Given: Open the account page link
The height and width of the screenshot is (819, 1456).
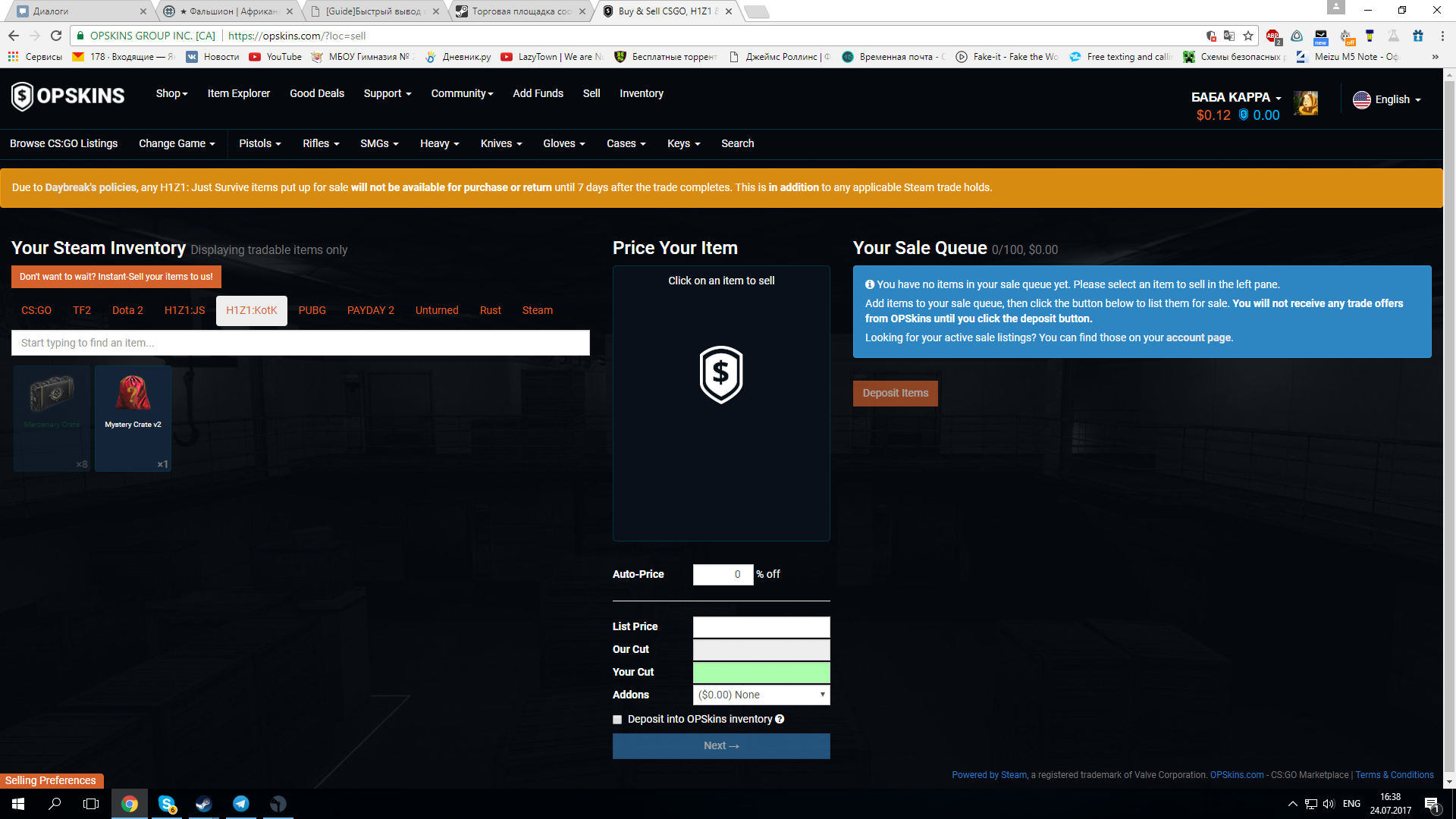Looking at the screenshot, I should pos(1199,337).
